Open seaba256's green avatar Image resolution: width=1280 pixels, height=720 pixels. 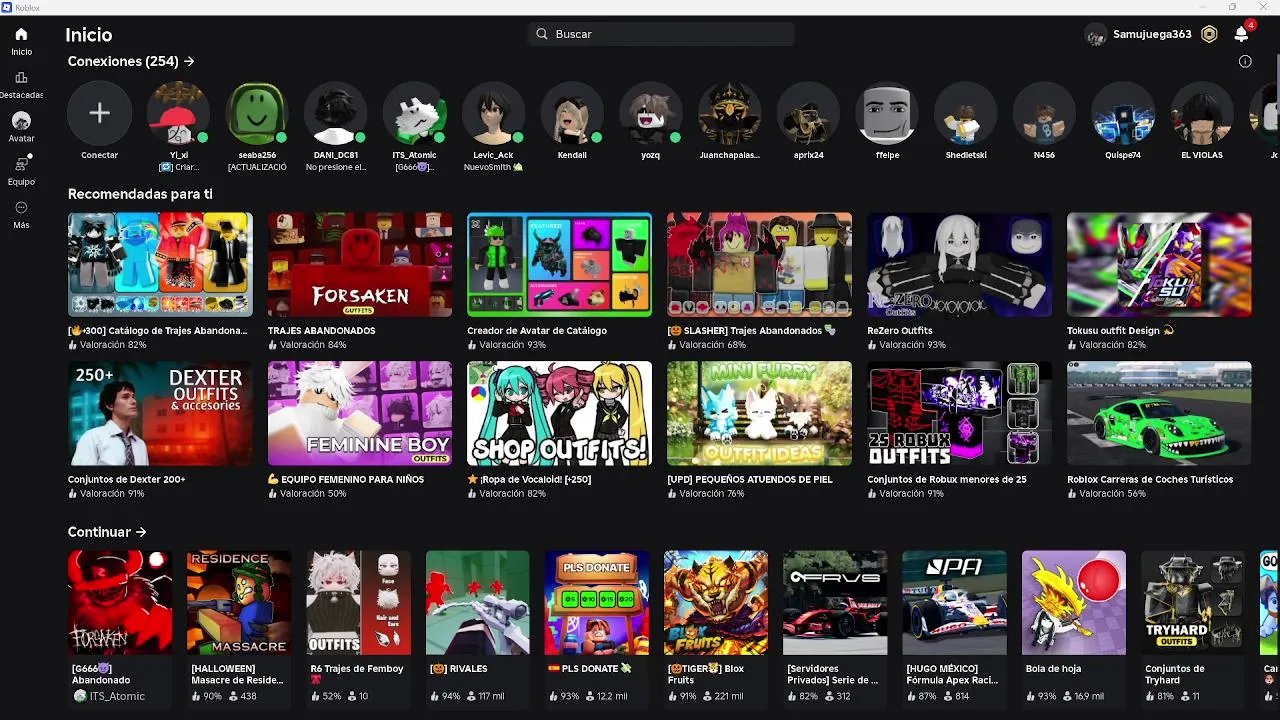pos(257,113)
